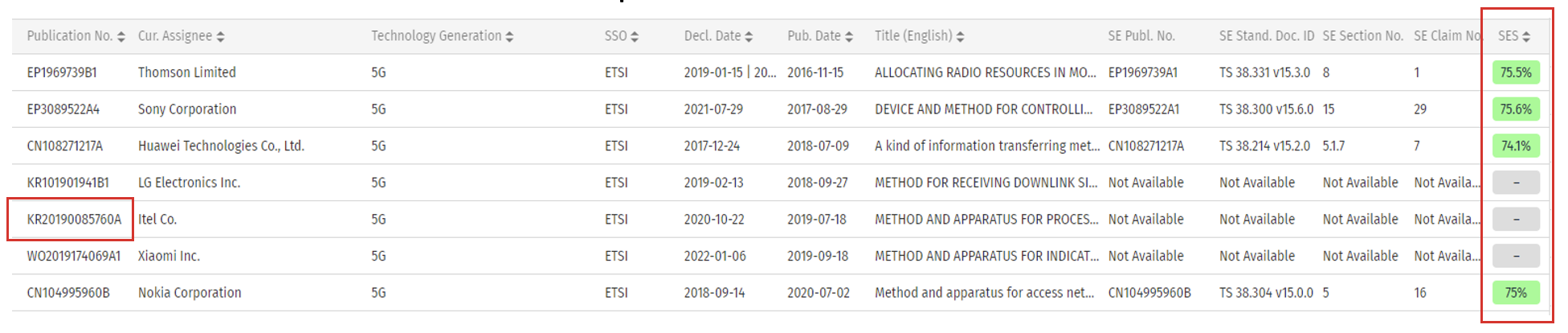Select the Nokia Corporation assignee cell
The height and width of the screenshot is (333, 1568).
(x=190, y=293)
